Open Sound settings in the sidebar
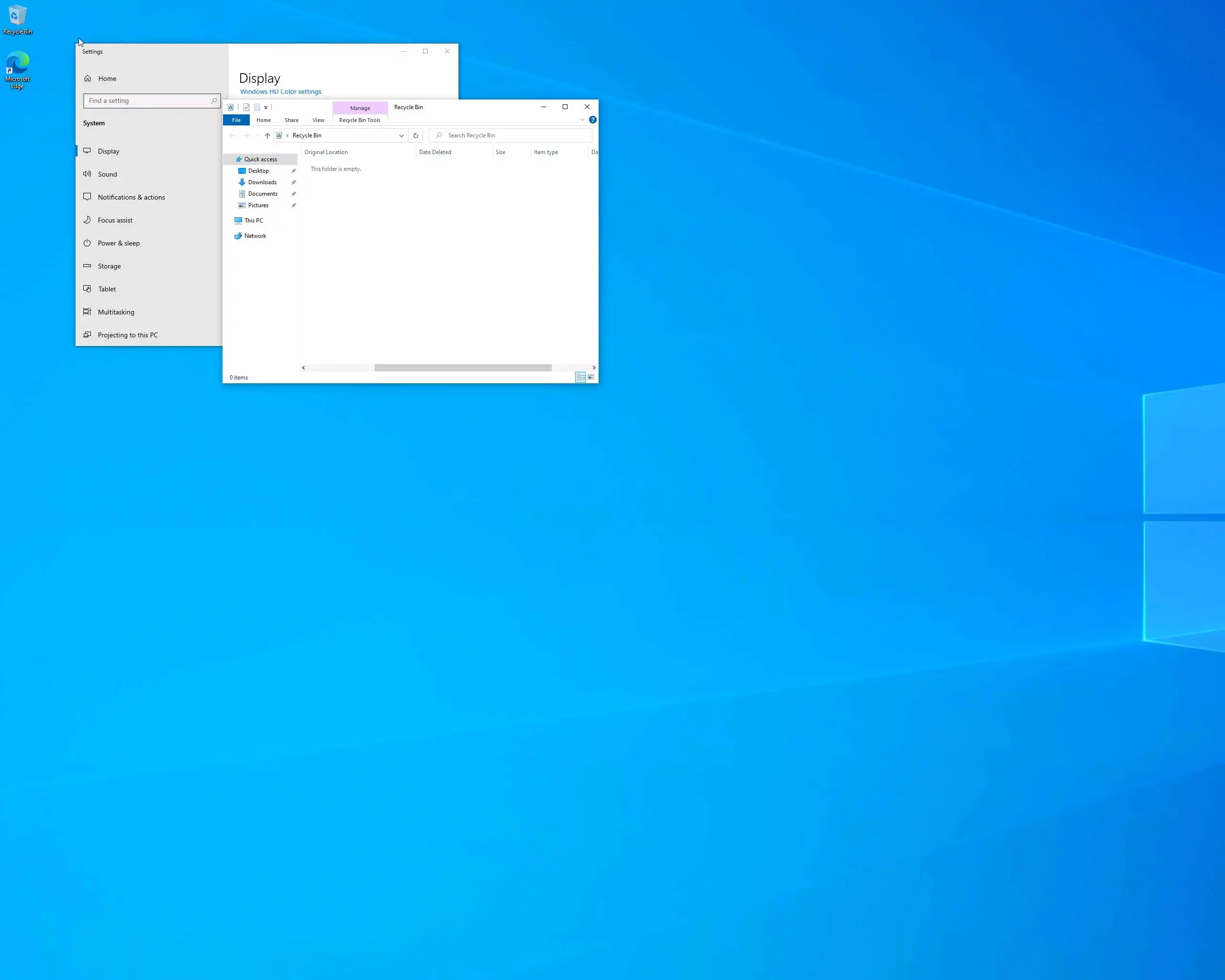1225x980 pixels. coord(107,174)
